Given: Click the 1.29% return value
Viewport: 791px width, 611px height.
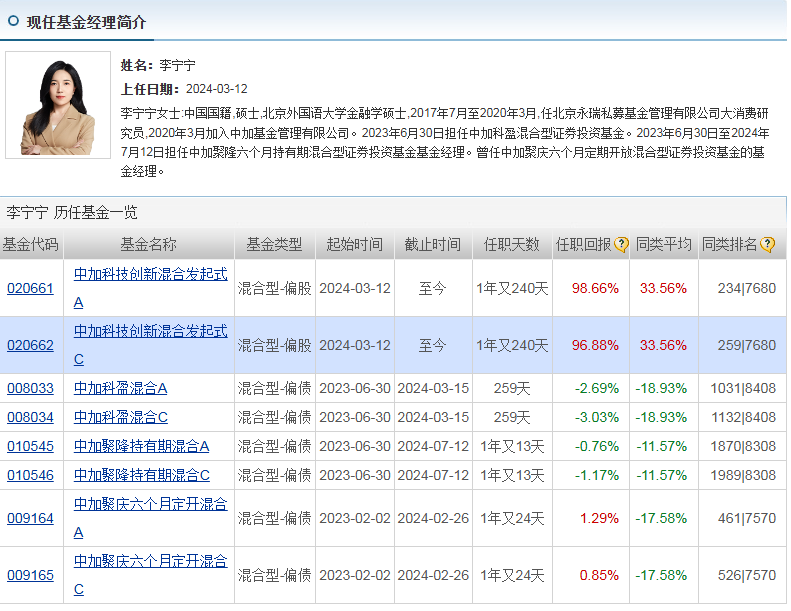Looking at the screenshot, I should point(599,518).
